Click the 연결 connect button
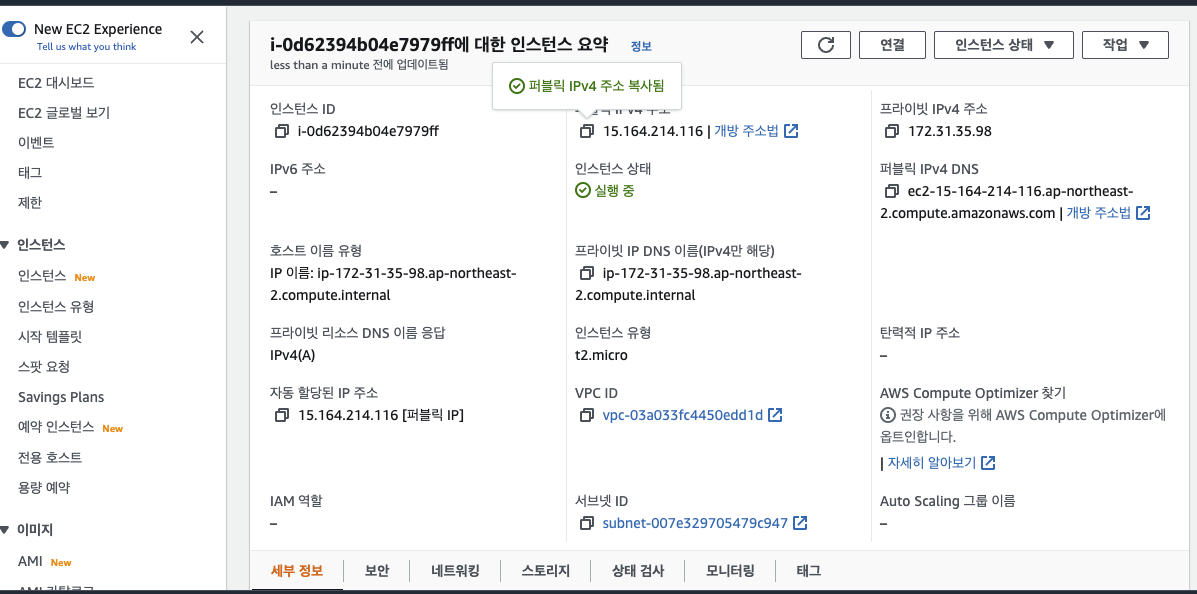 point(892,45)
